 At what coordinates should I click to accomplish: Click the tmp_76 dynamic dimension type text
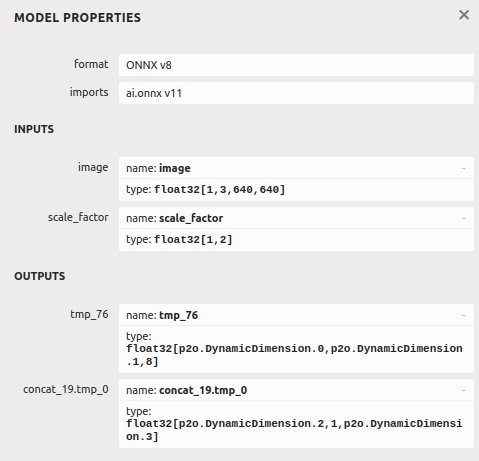tap(294, 355)
